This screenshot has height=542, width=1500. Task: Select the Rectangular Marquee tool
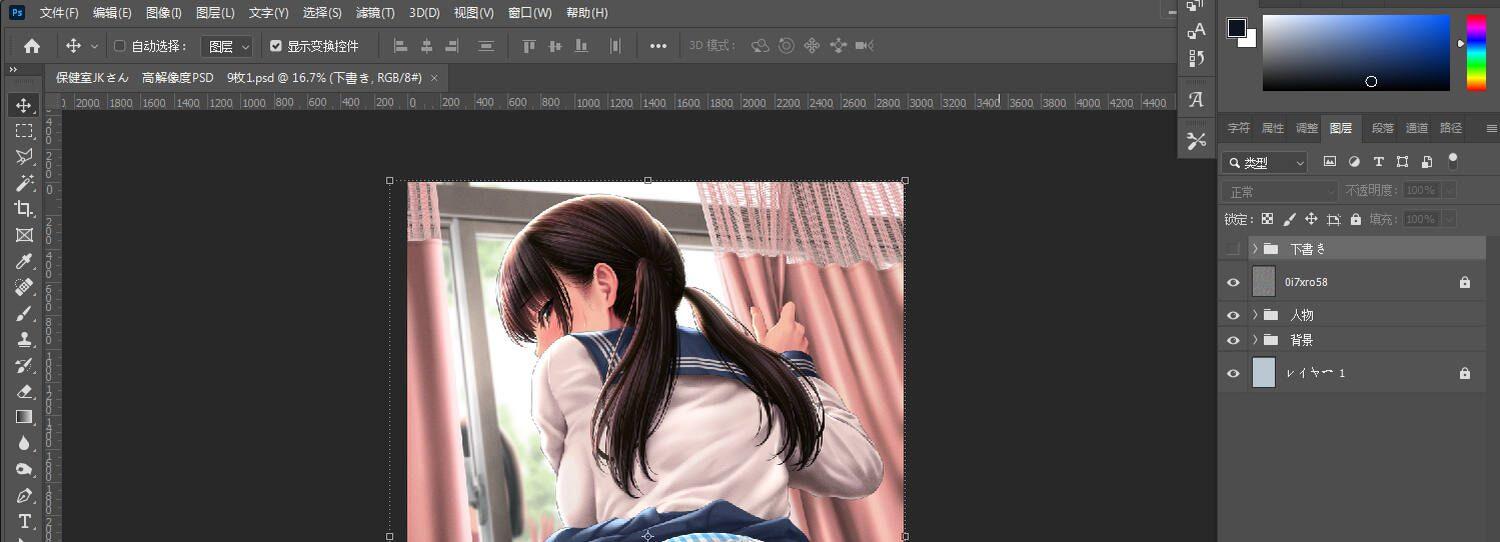(24, 131)
